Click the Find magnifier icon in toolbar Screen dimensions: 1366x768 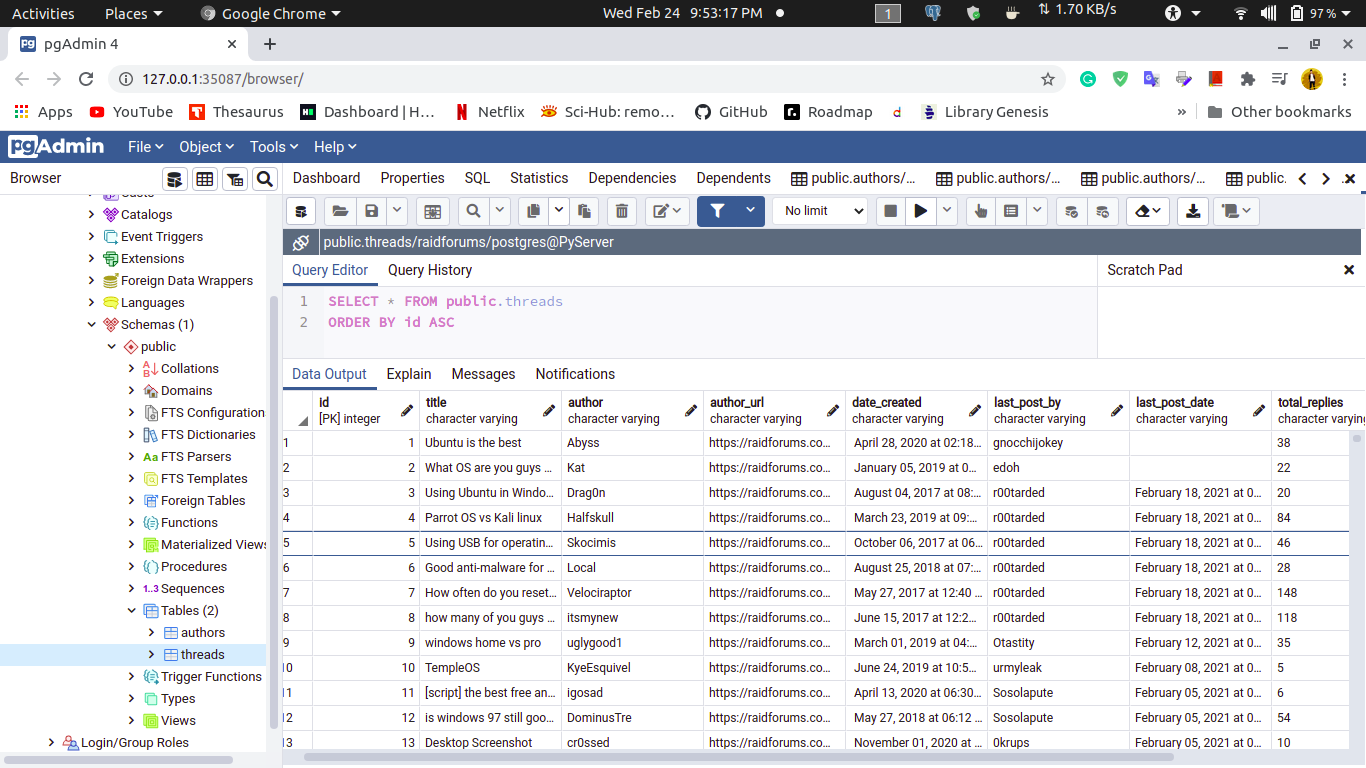pos(474,211)
